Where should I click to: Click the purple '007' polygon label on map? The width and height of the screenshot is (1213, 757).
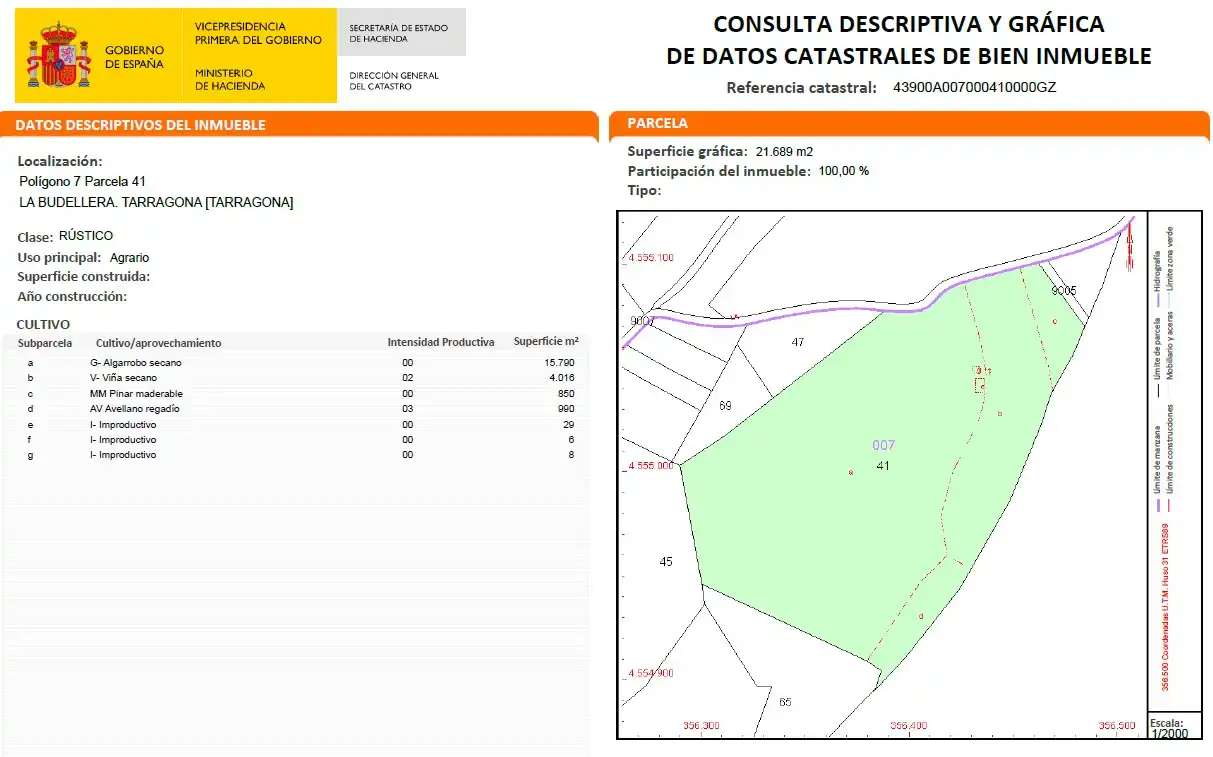(x=883, y=446)
